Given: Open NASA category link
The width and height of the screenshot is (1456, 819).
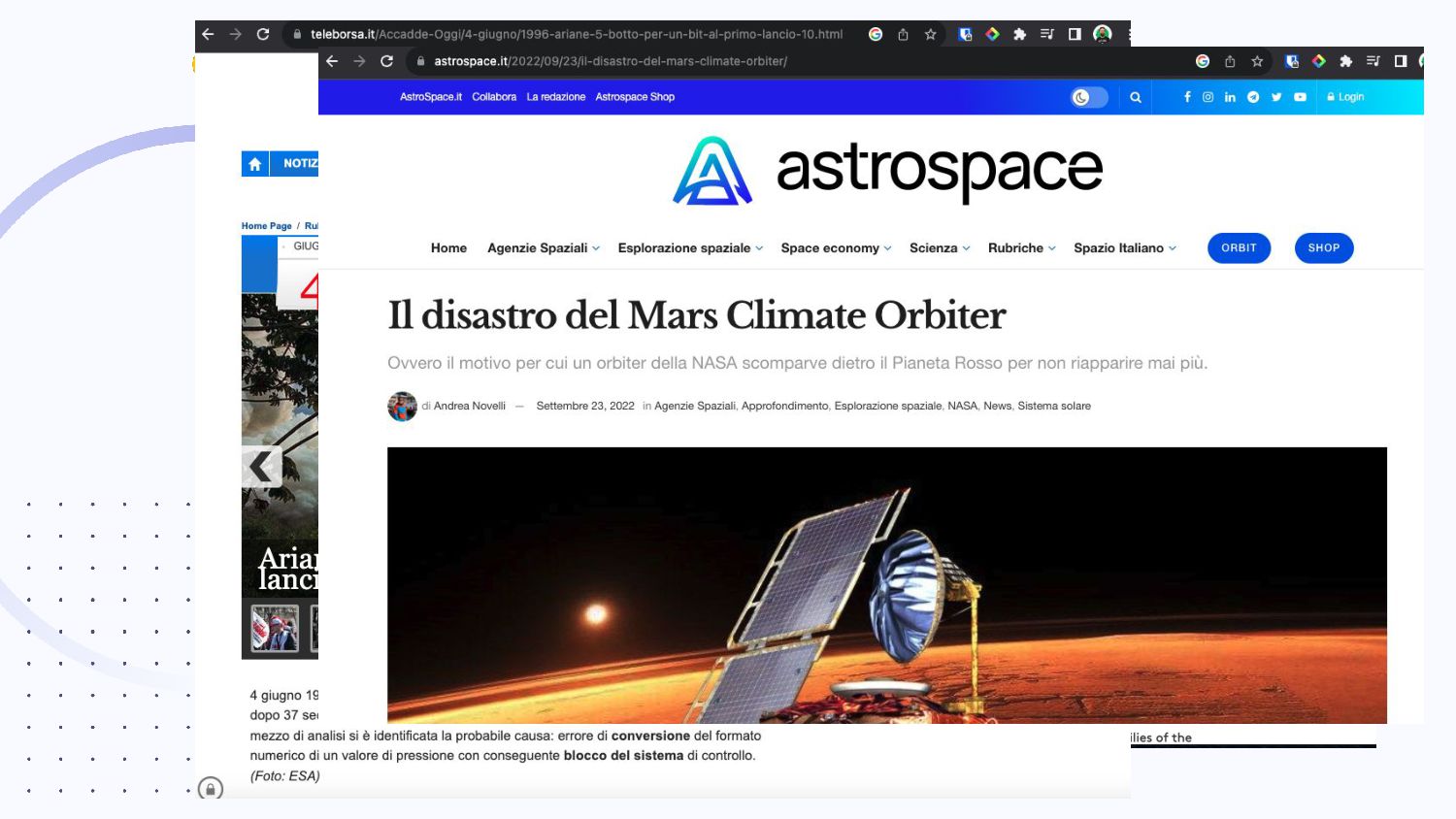Looking at the screenshot, I should click(963, 407).
